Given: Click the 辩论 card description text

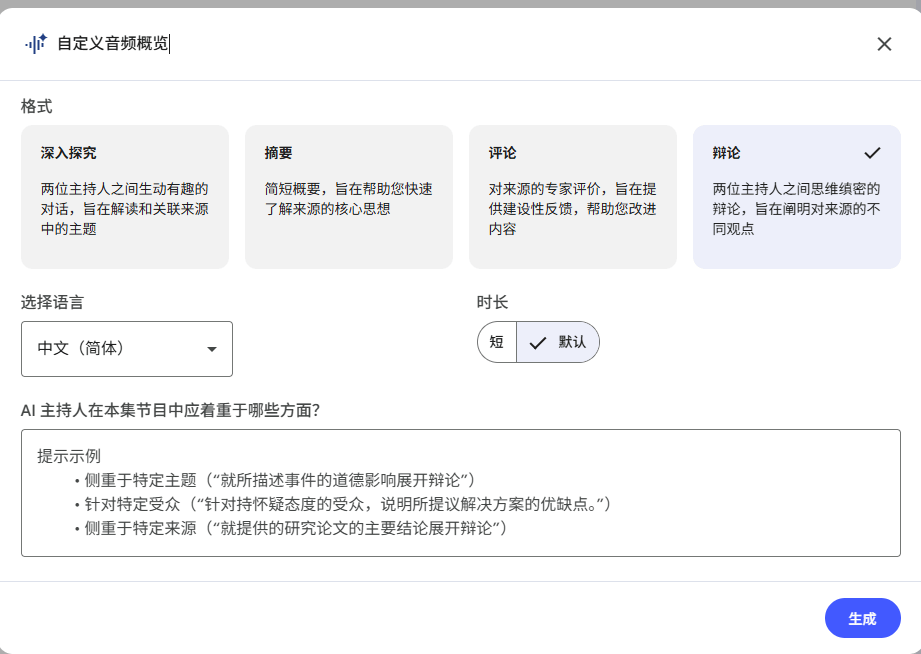Looking at the screenshot, I should point(794,204).
